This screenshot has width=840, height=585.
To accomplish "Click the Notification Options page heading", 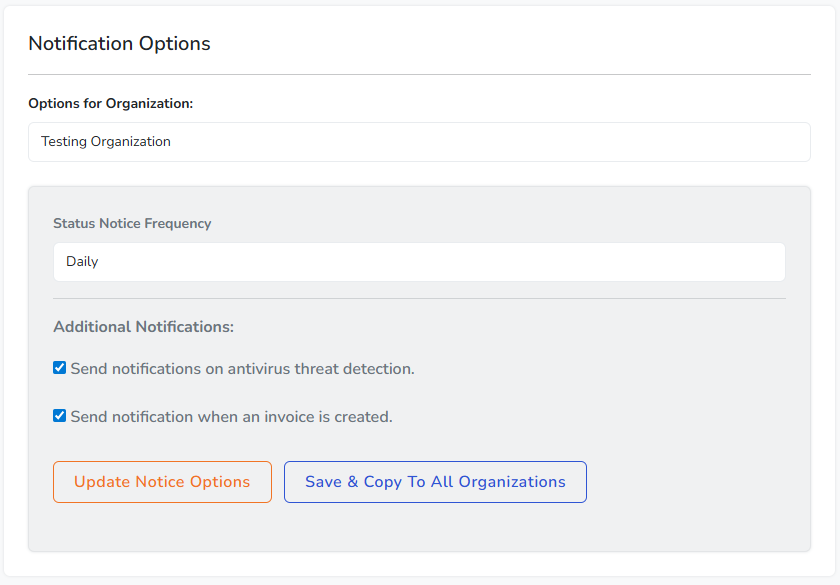I will point(119,44).
